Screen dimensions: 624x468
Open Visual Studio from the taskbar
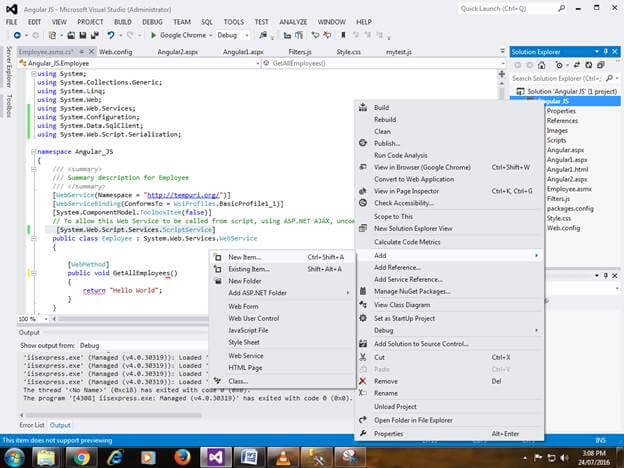click(218, 455)
